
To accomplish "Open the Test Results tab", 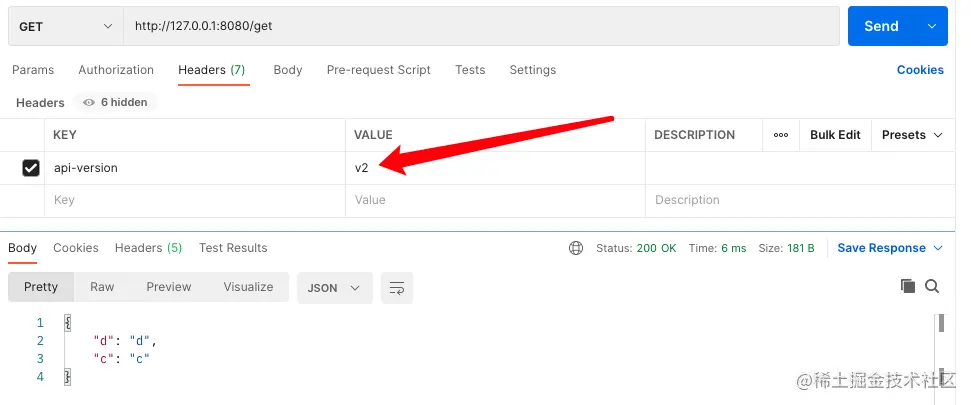I will coord(233,248).
